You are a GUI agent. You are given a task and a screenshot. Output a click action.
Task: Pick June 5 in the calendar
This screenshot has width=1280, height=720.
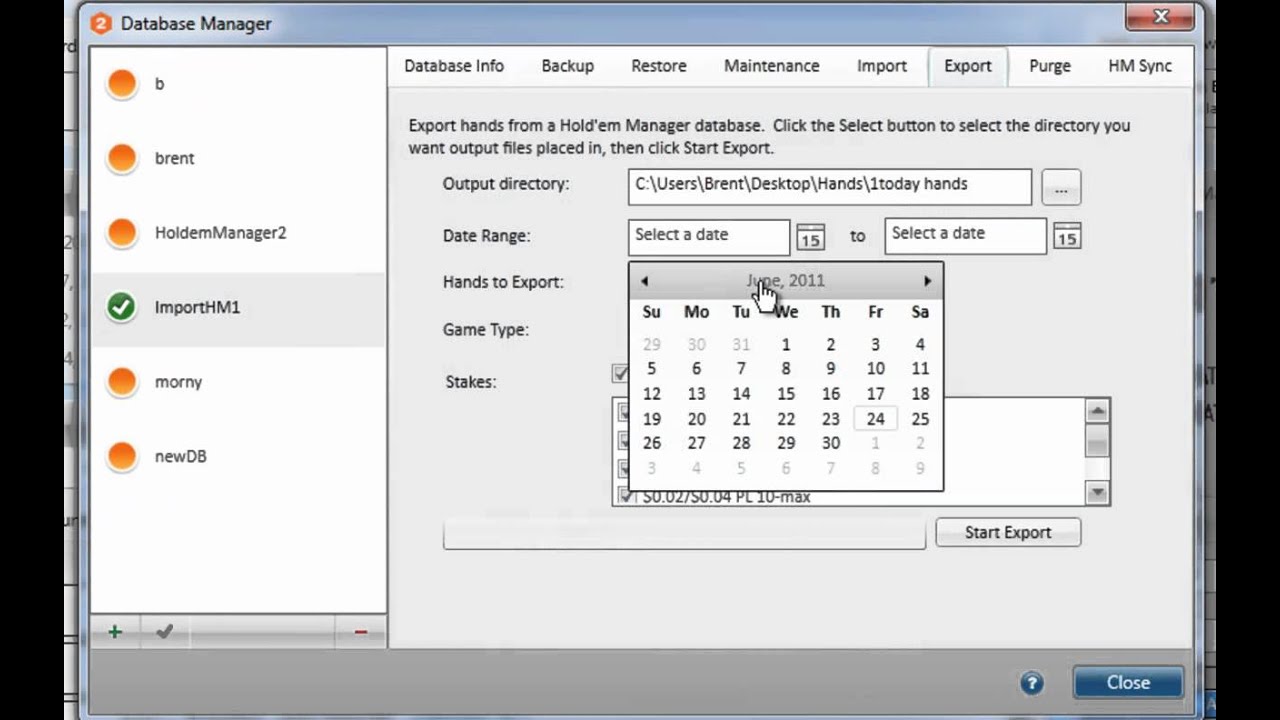tap(652, 369)
